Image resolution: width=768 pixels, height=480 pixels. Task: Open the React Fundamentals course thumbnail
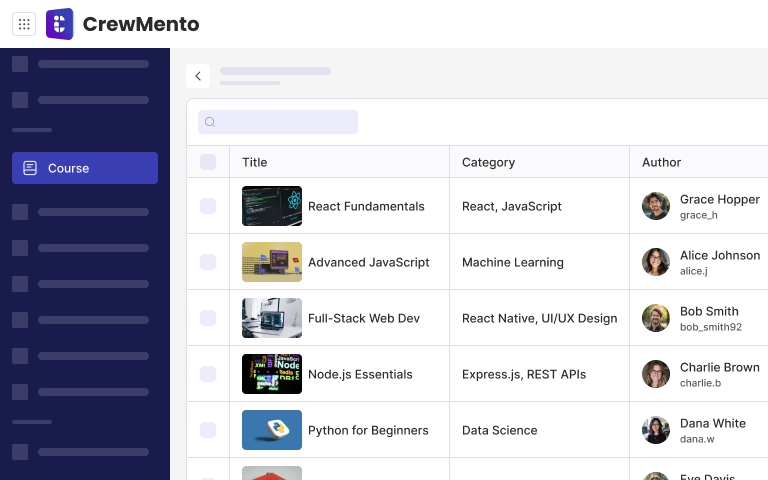(272, 206)
